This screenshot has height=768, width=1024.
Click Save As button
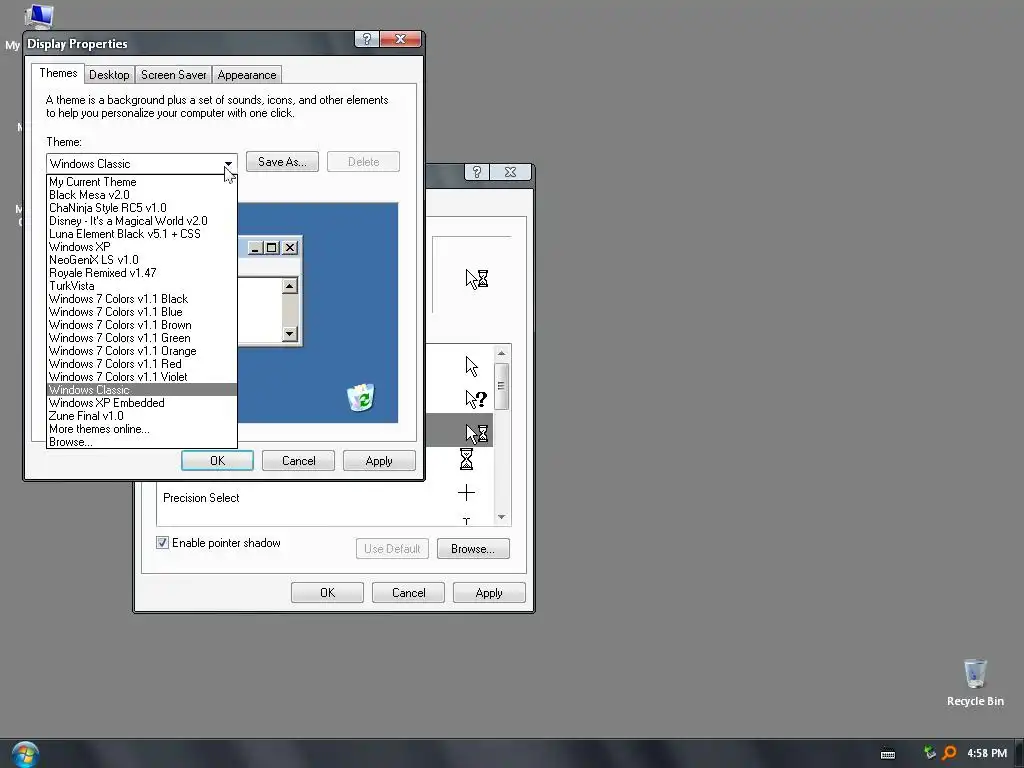(282, 162)
